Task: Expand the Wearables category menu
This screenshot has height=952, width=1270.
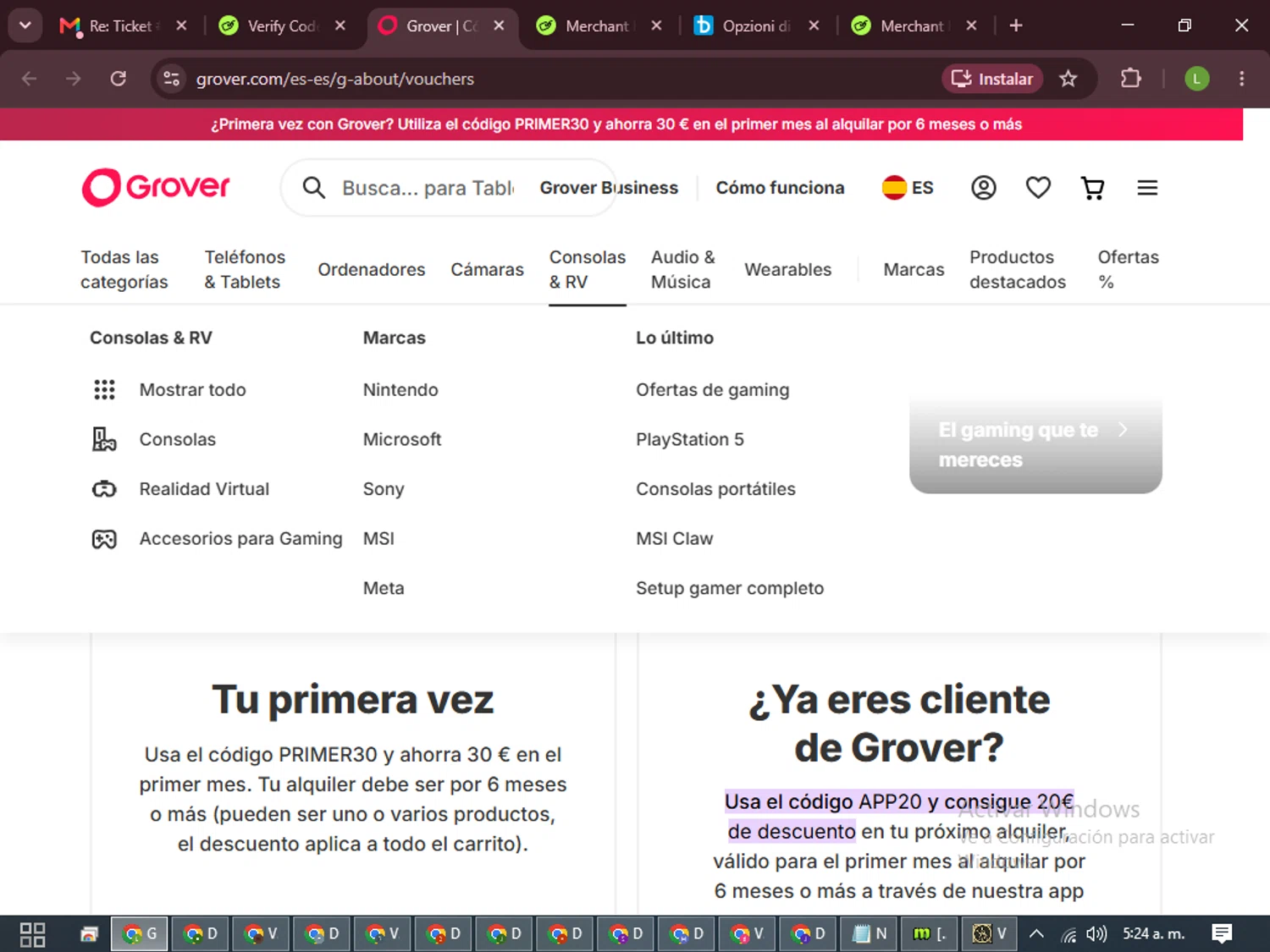Action: (788, 270)
